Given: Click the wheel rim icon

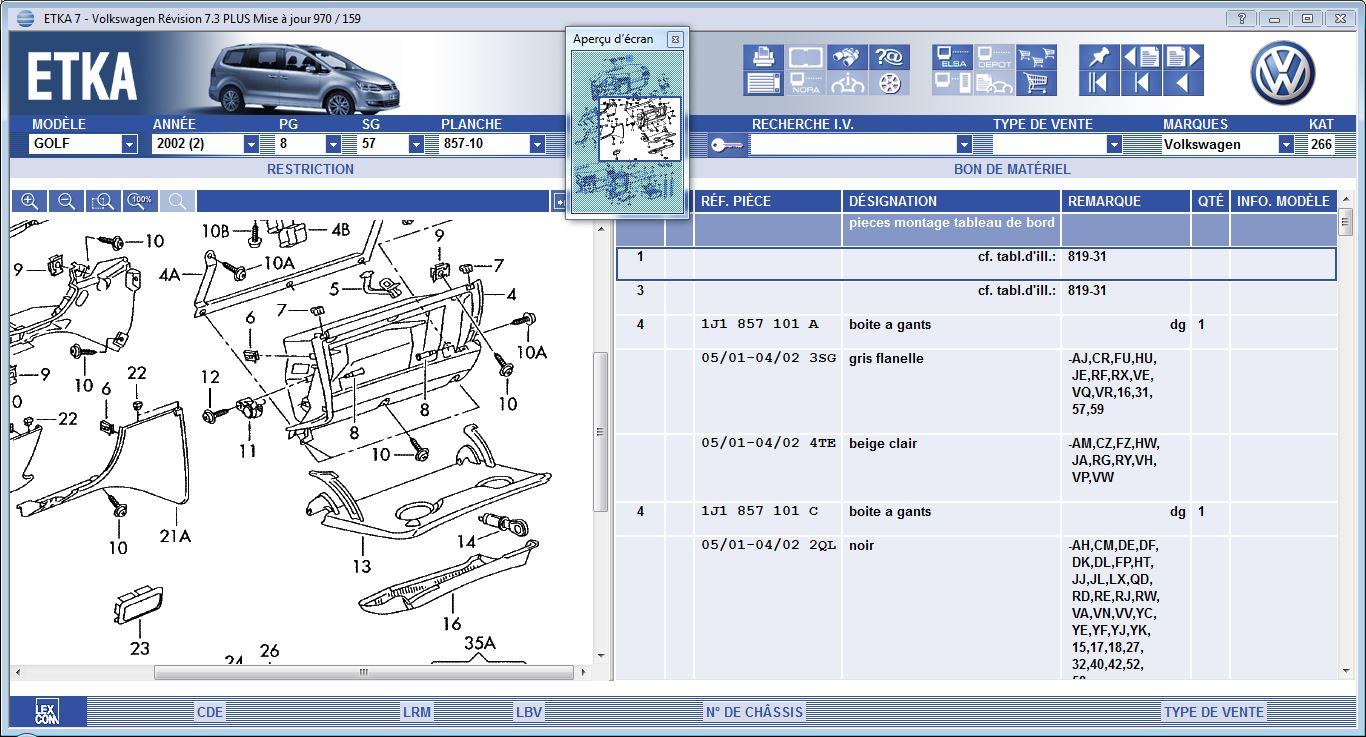Looking at the screenshot, I should (889, 83).
